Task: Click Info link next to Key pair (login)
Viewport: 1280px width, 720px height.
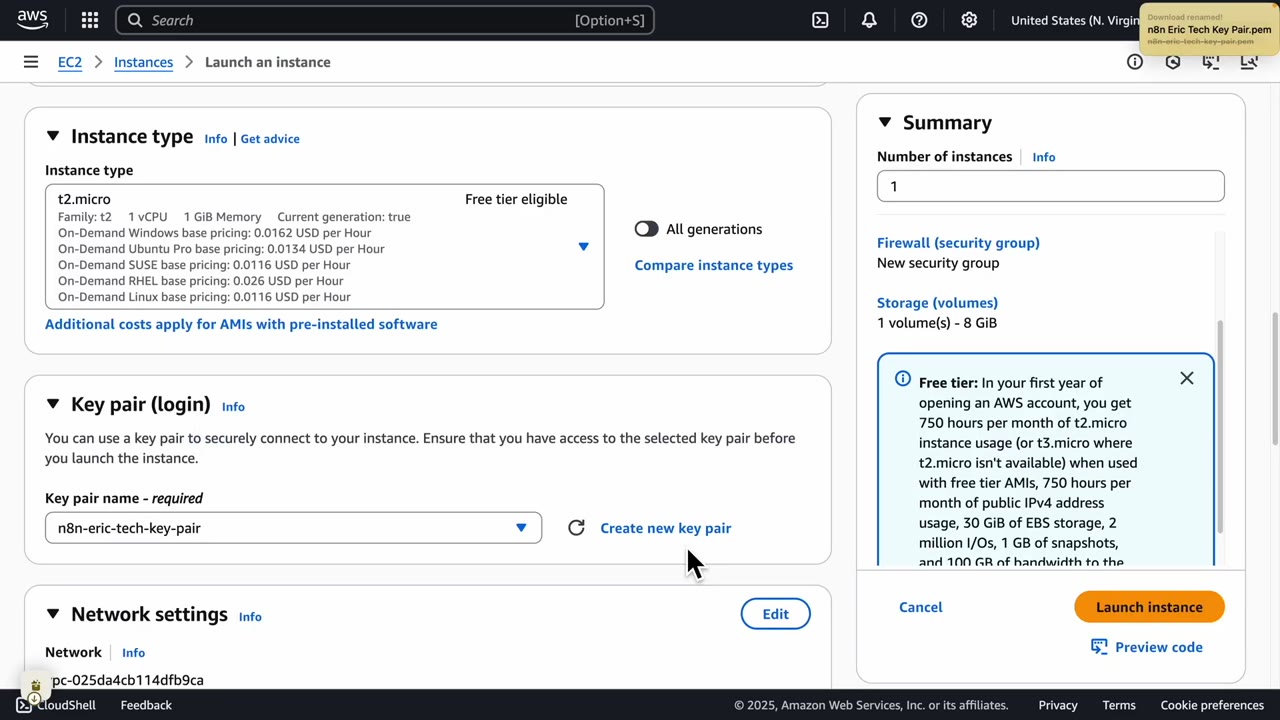Action: pyautogui.click(x=233, y=407)
